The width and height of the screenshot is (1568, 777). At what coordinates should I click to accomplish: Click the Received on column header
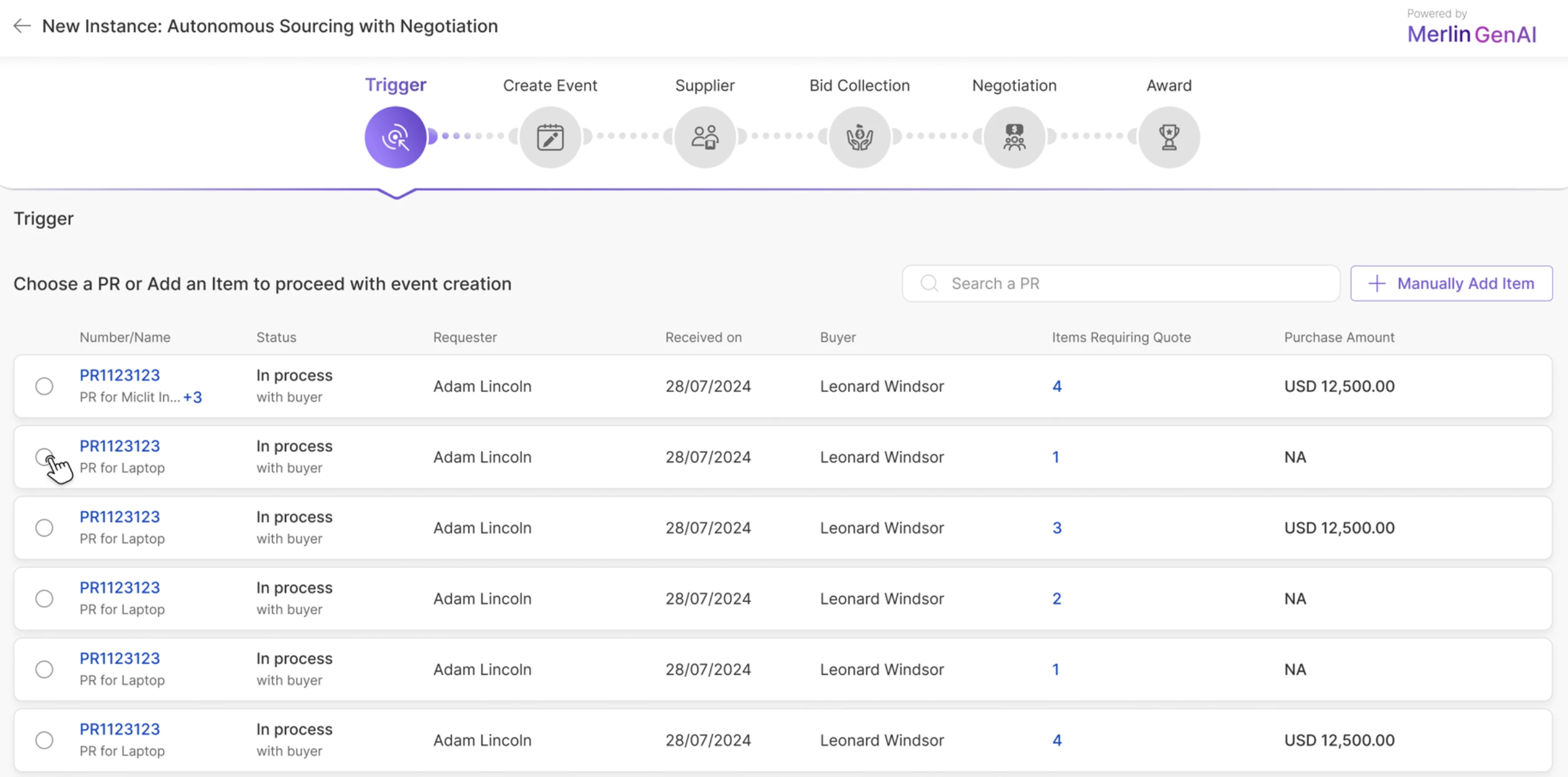click(x=704, y=337)
